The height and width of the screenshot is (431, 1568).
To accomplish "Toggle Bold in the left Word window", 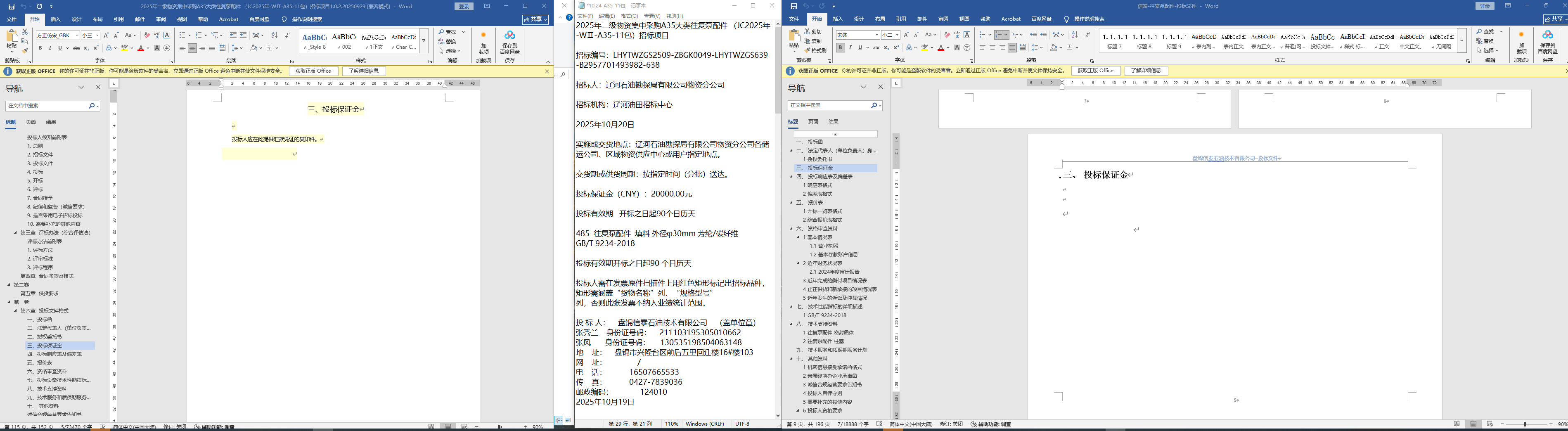I will [x=40, y=48].
